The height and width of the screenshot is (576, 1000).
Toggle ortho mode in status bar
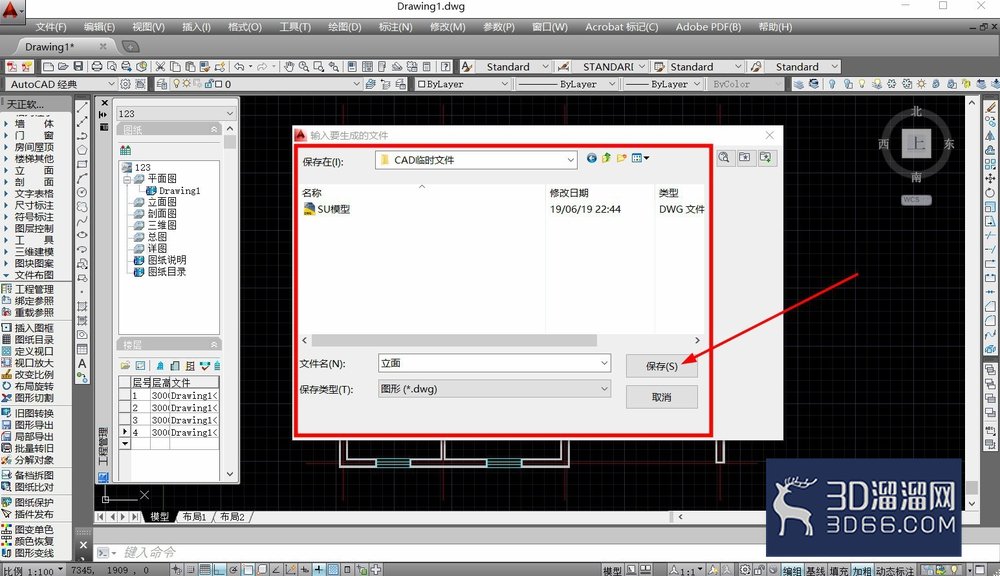pyautogui.click(x=219, y=570)
